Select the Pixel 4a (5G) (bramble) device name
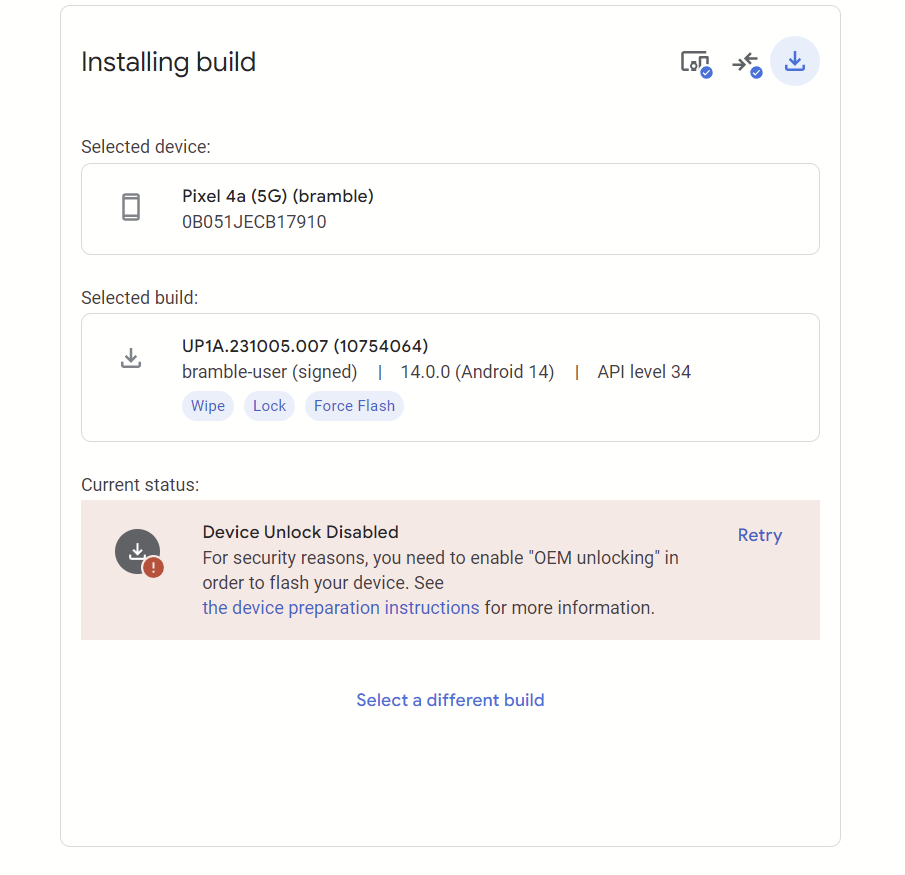This screenshot has height=875, width=905. pos(278,196)
